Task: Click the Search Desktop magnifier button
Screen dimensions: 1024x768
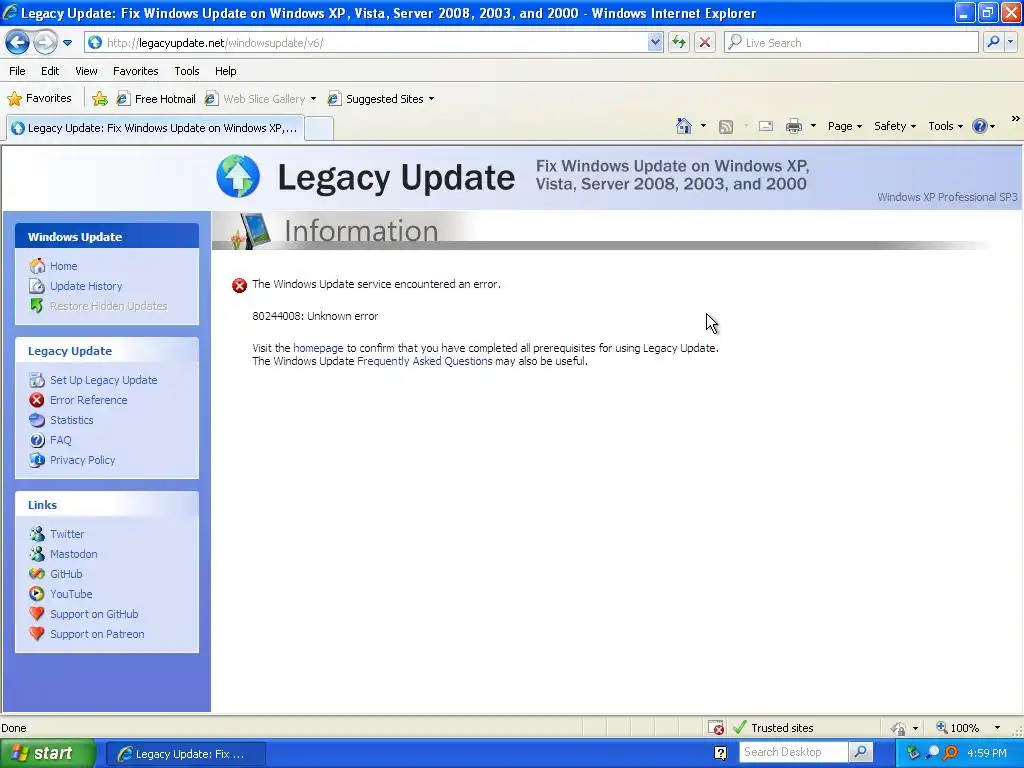Action: pyautogui.click(x=861, y=752)
